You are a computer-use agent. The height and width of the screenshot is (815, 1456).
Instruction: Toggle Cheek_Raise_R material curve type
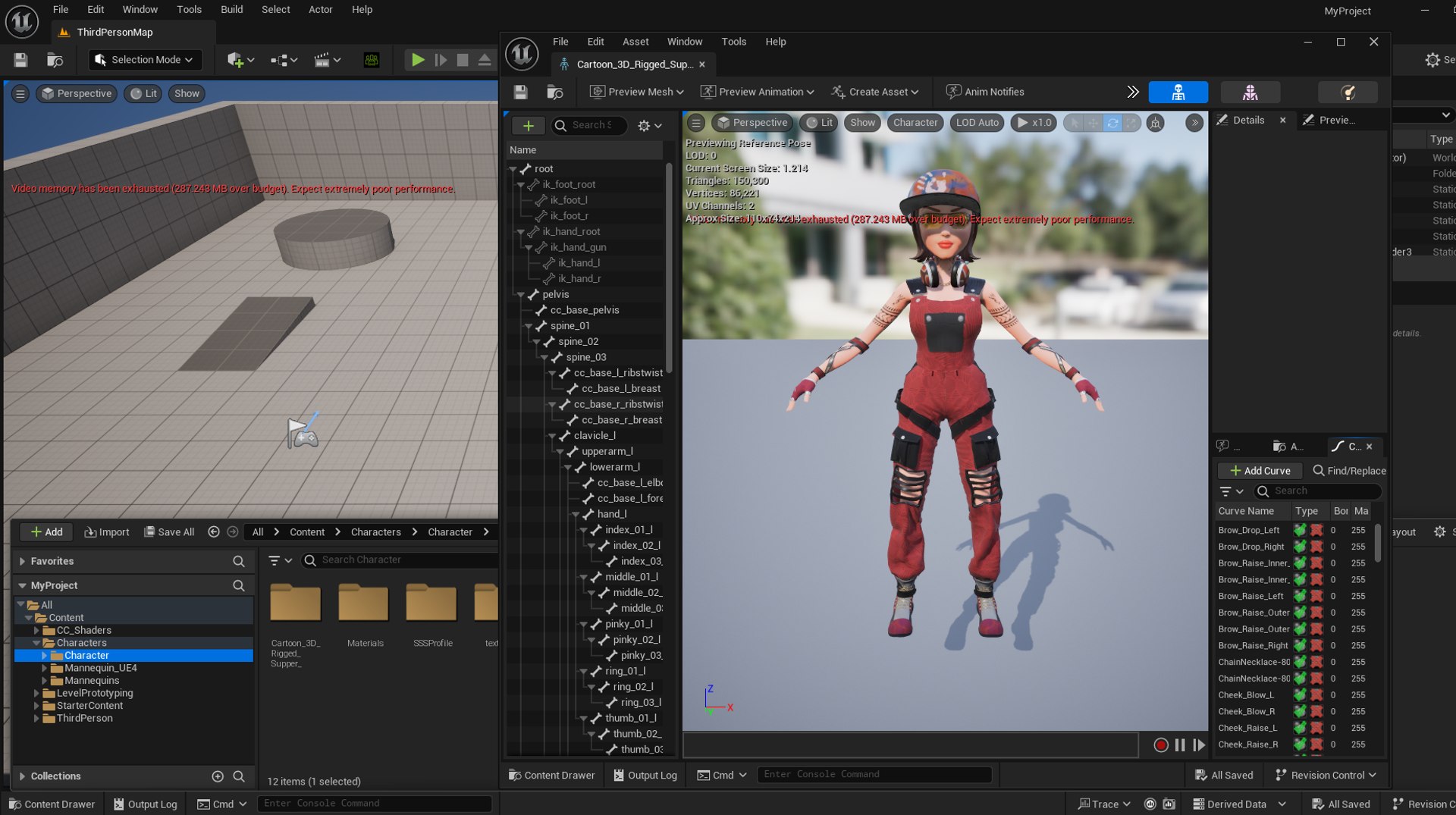pyautogui.click(x=1316, y=744)
